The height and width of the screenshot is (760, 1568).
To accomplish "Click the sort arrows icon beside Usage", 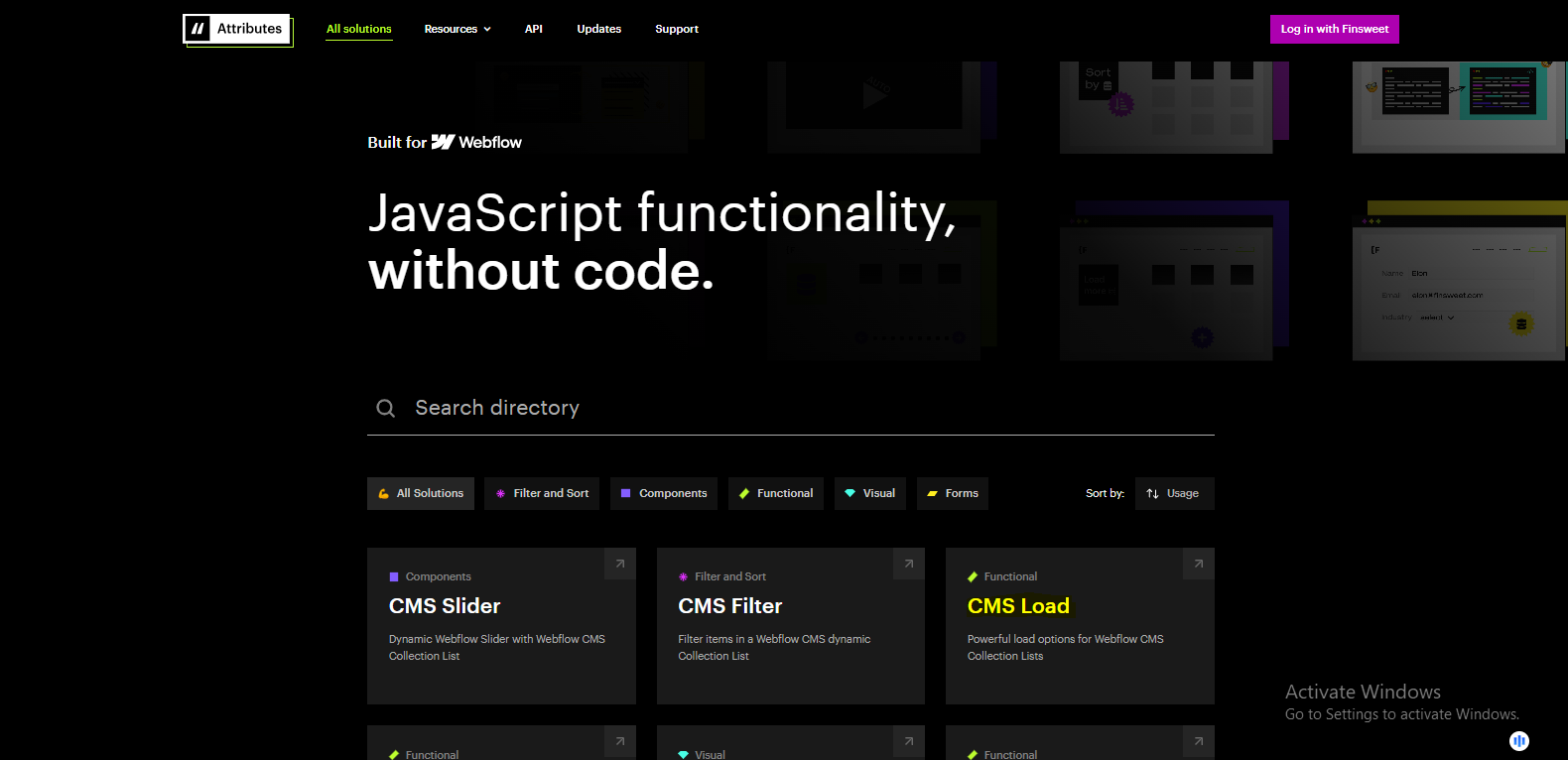I will point(1152,493).
